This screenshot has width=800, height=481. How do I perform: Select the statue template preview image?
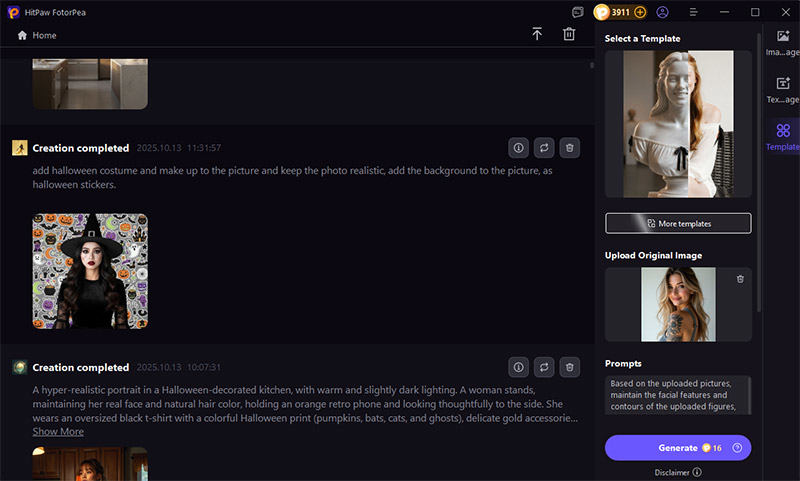(678, 124)
